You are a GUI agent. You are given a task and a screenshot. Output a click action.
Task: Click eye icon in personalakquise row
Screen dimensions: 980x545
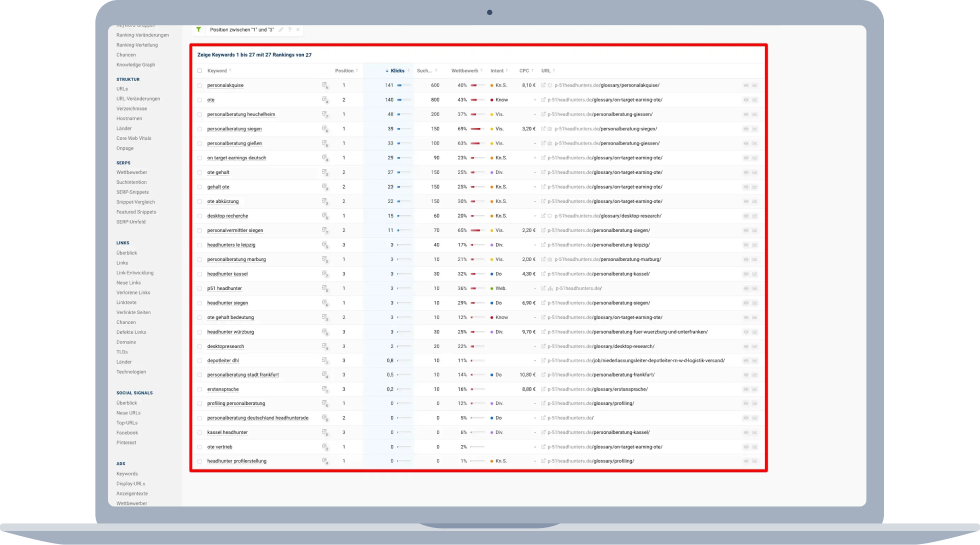745,86
